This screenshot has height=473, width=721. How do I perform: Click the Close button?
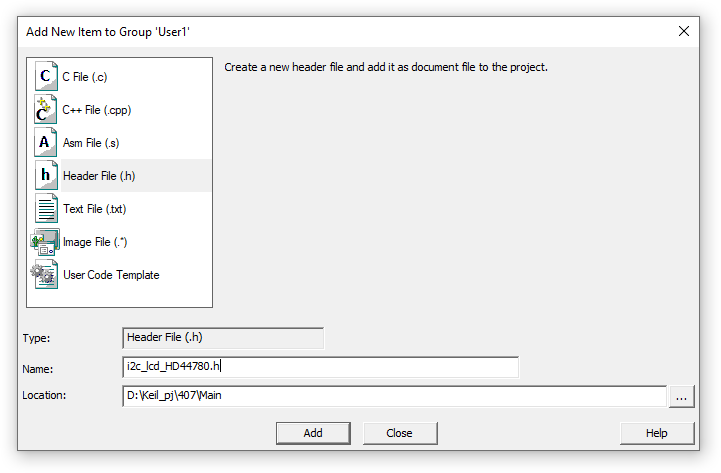click(400, 433)
